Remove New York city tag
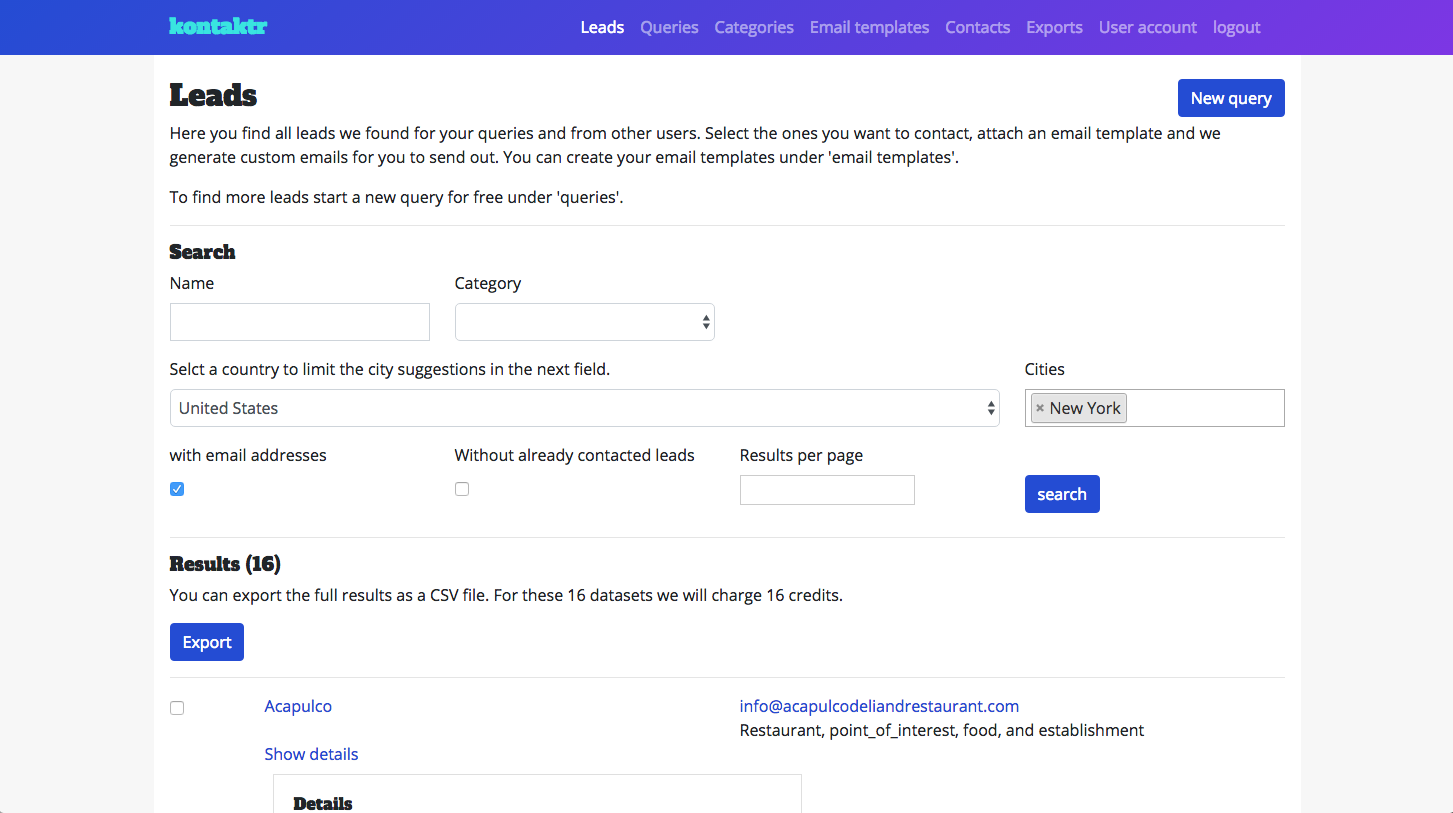The width and height of the screenshot is (1453, 813). click(1040, 408)
